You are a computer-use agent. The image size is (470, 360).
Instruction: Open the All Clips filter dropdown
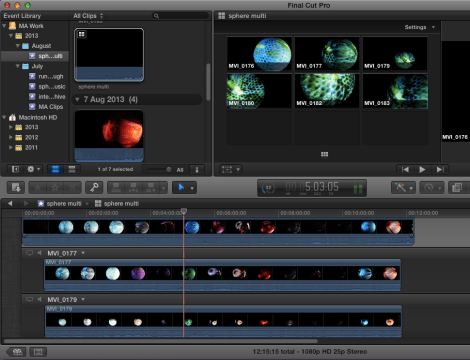88,16
